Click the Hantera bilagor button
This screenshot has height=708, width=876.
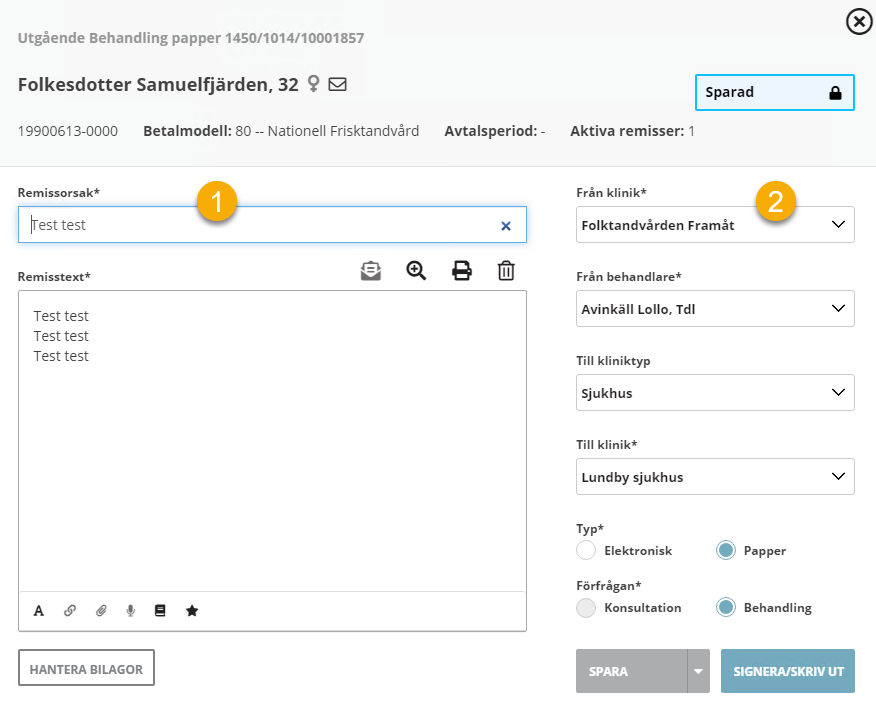[86, 669]
